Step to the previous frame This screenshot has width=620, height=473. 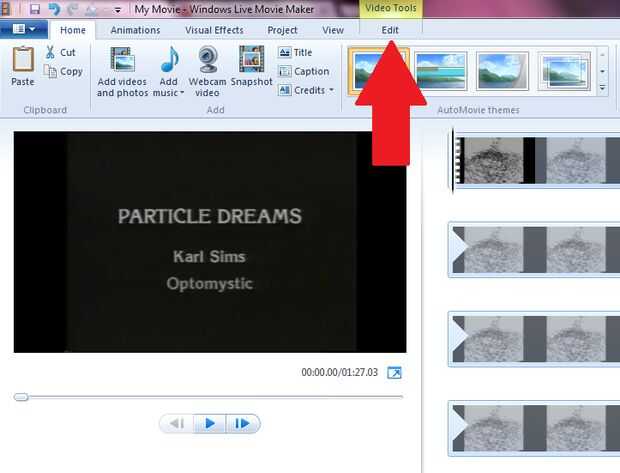(x=177, y=424)
